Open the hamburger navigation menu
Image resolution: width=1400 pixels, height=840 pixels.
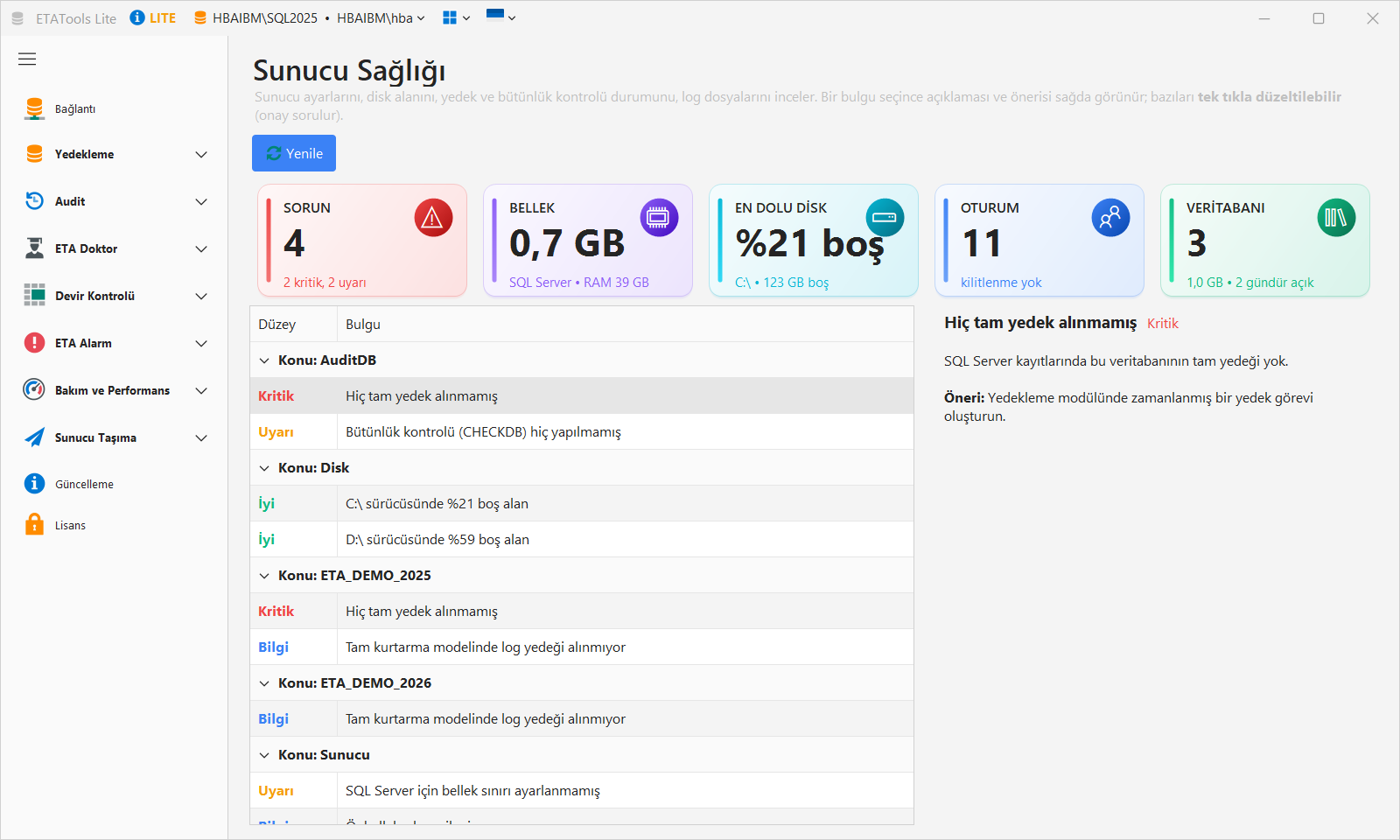click(x=27, y=59)
